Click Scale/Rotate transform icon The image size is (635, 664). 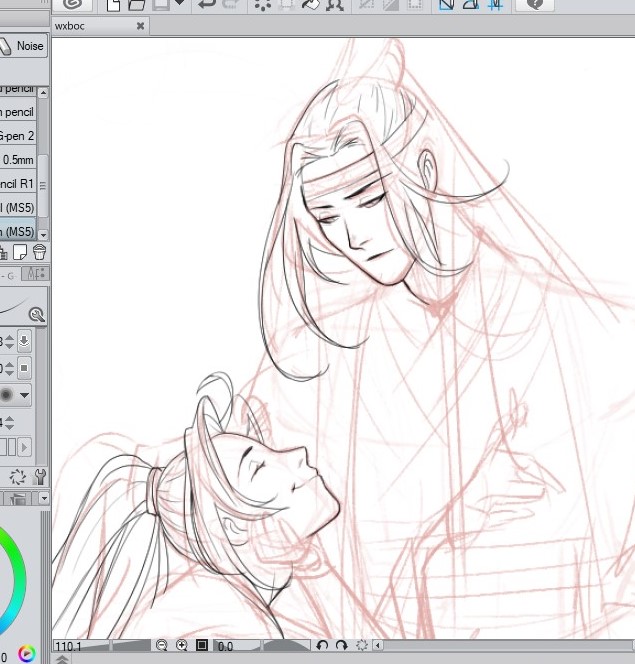334,5
